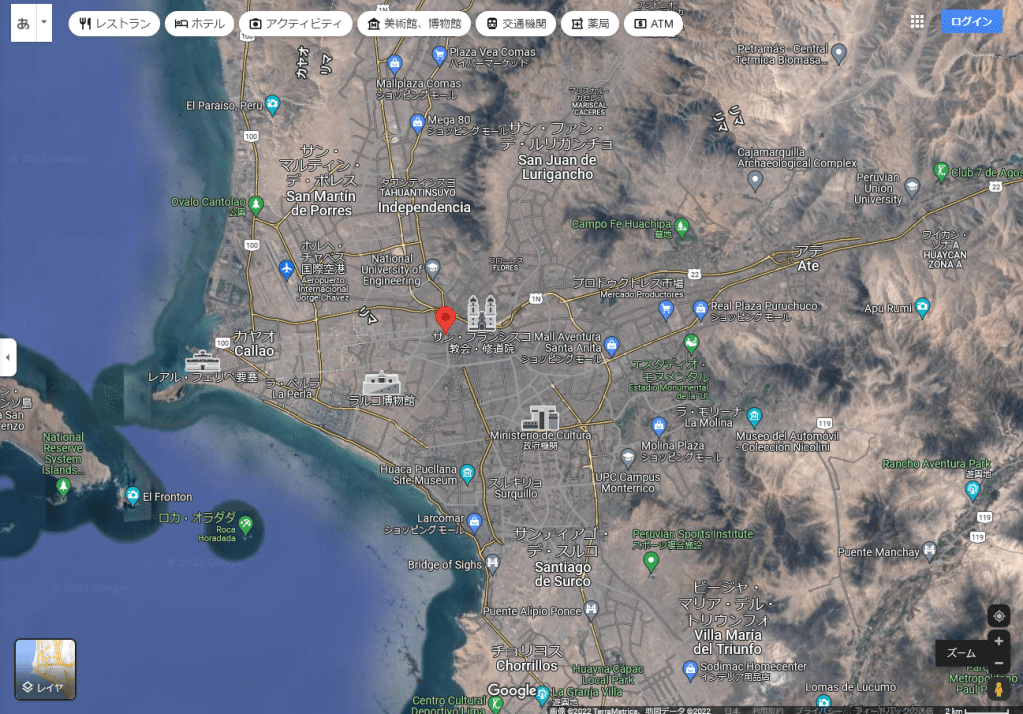This screenshot has height=714, width=1023.
Task: Click the Jorge Chavez airport icon
Action: point(287,269)
